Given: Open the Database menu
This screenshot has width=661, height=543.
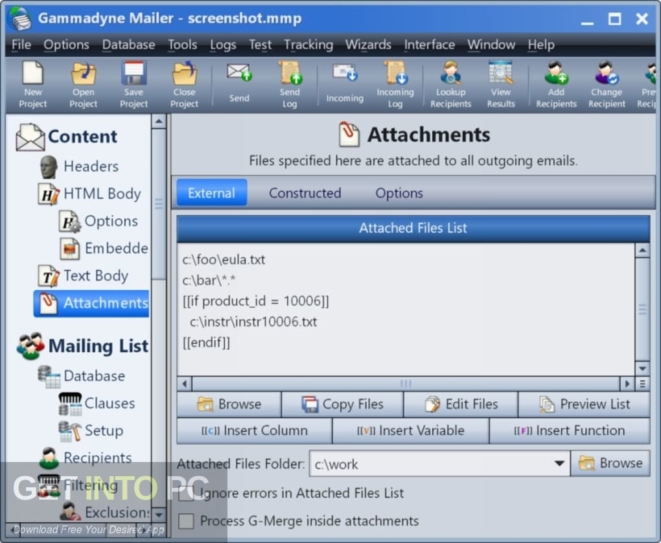Looking at the screenshot, I should (x=129, y=45).
